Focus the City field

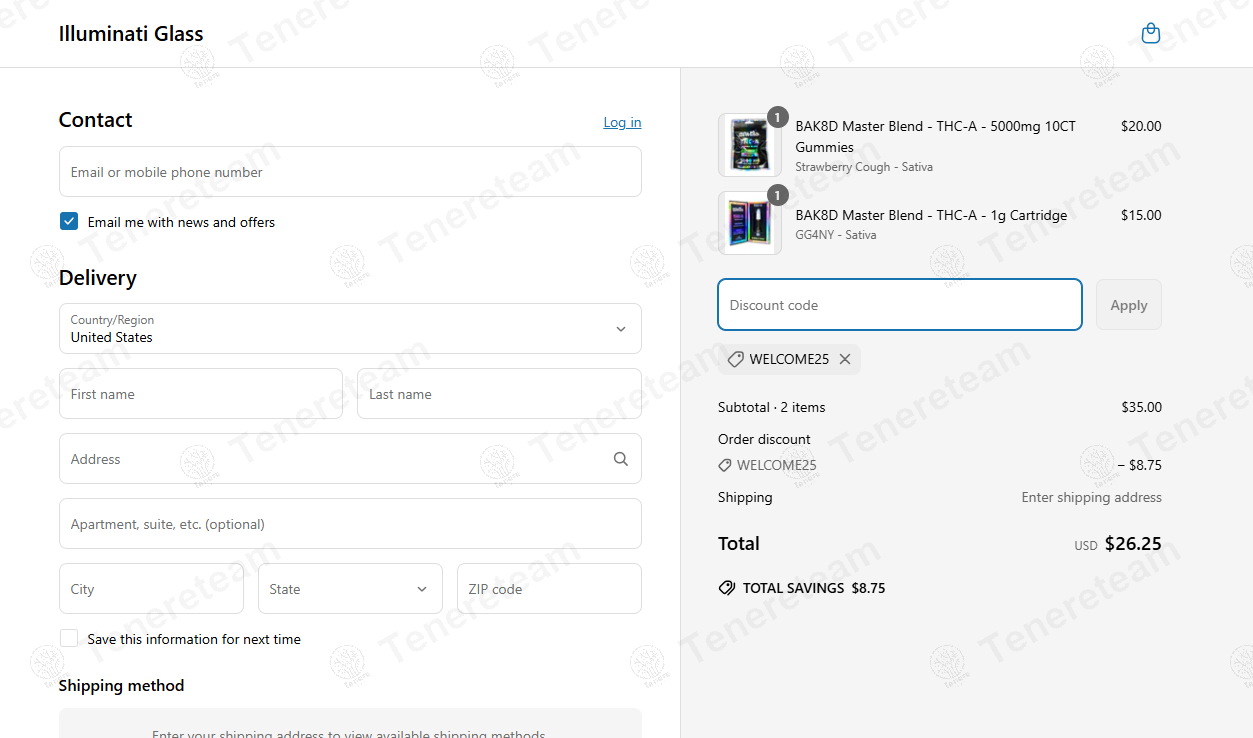tap(151, 589)
